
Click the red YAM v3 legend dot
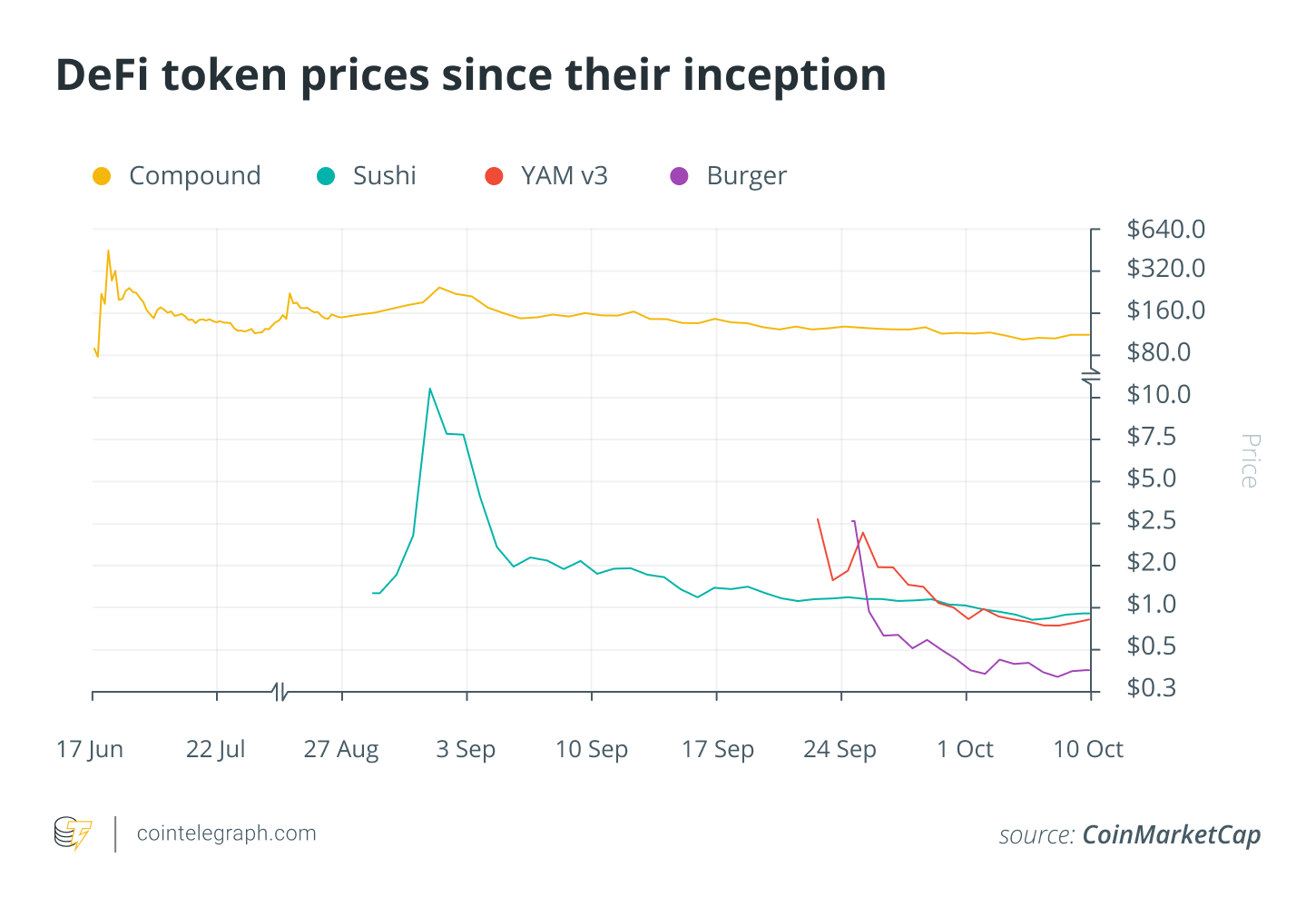pos(494,176)
